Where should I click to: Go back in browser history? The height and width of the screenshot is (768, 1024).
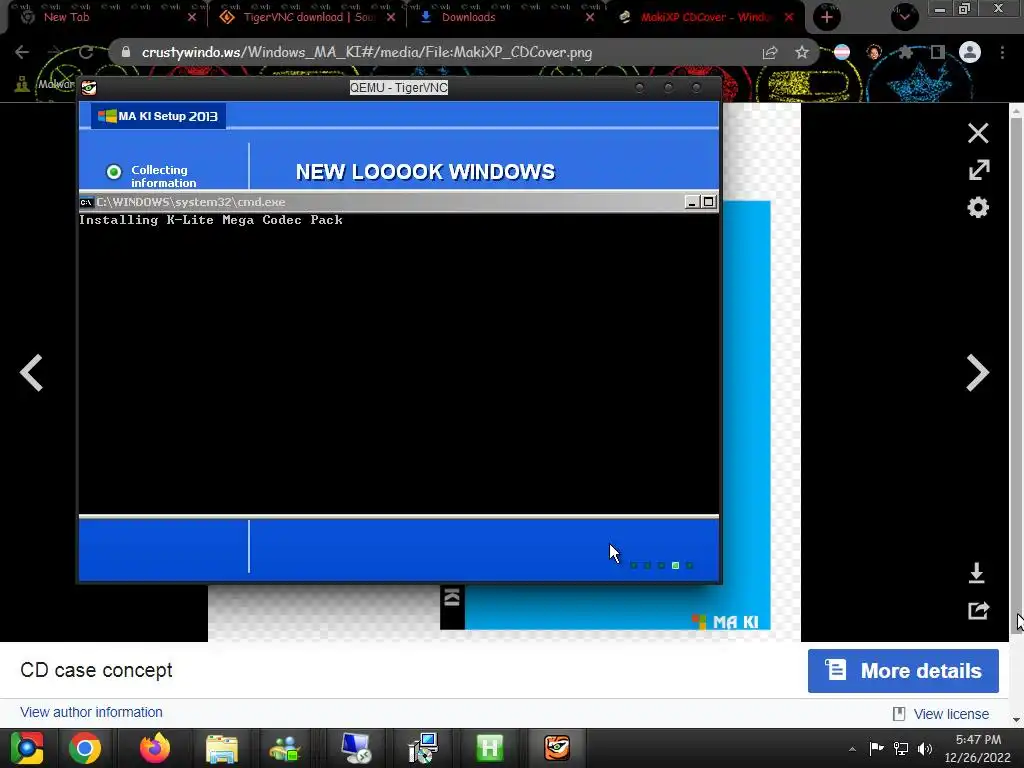click(22, 52)
